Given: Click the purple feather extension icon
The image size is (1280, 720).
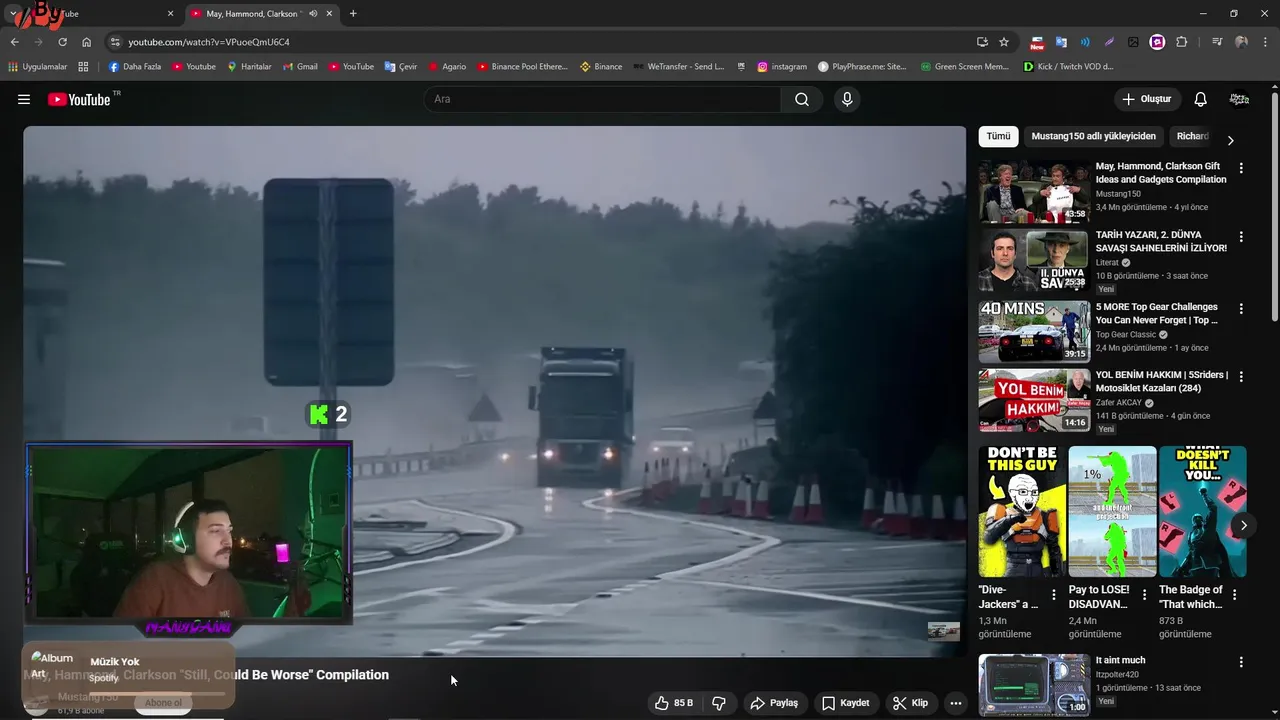Looking at the screenshot, I should click(x=1109, y=42).
